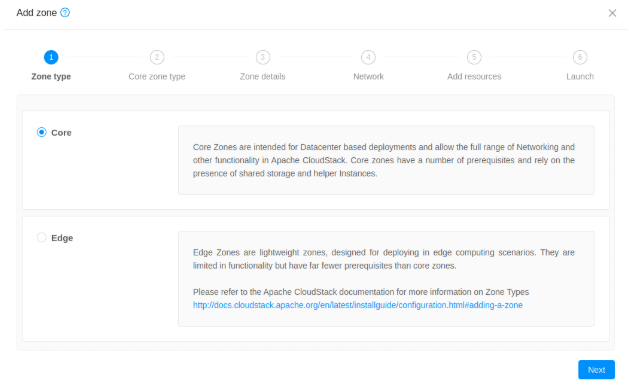Click the Zone type step label
Image resolution: width=629 pixels, height=387 pixels.
click(x=51, y=77)
